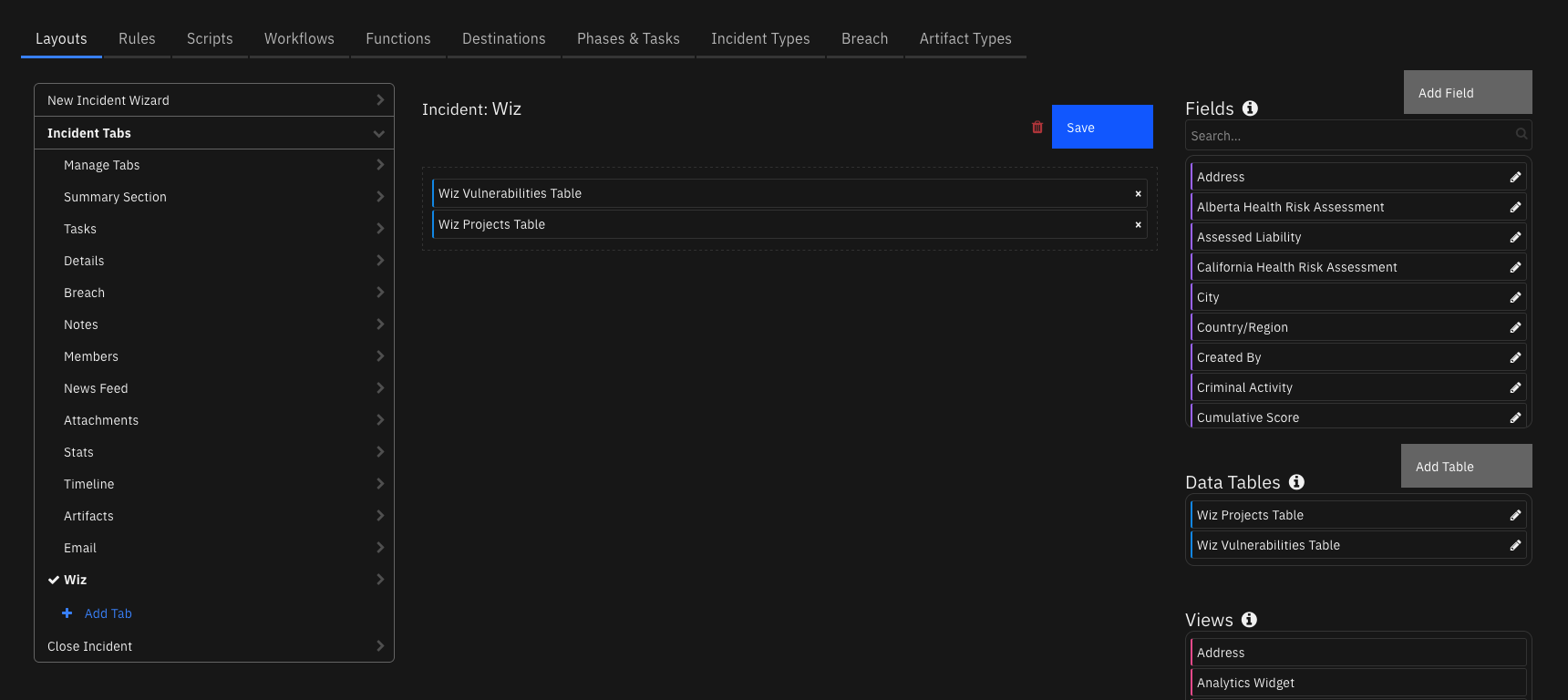The height and width of the screenshot is (700, 1568).
Task: Edit the Wiz Vulnerabilities Table data table
Action: coord(1515,545)
